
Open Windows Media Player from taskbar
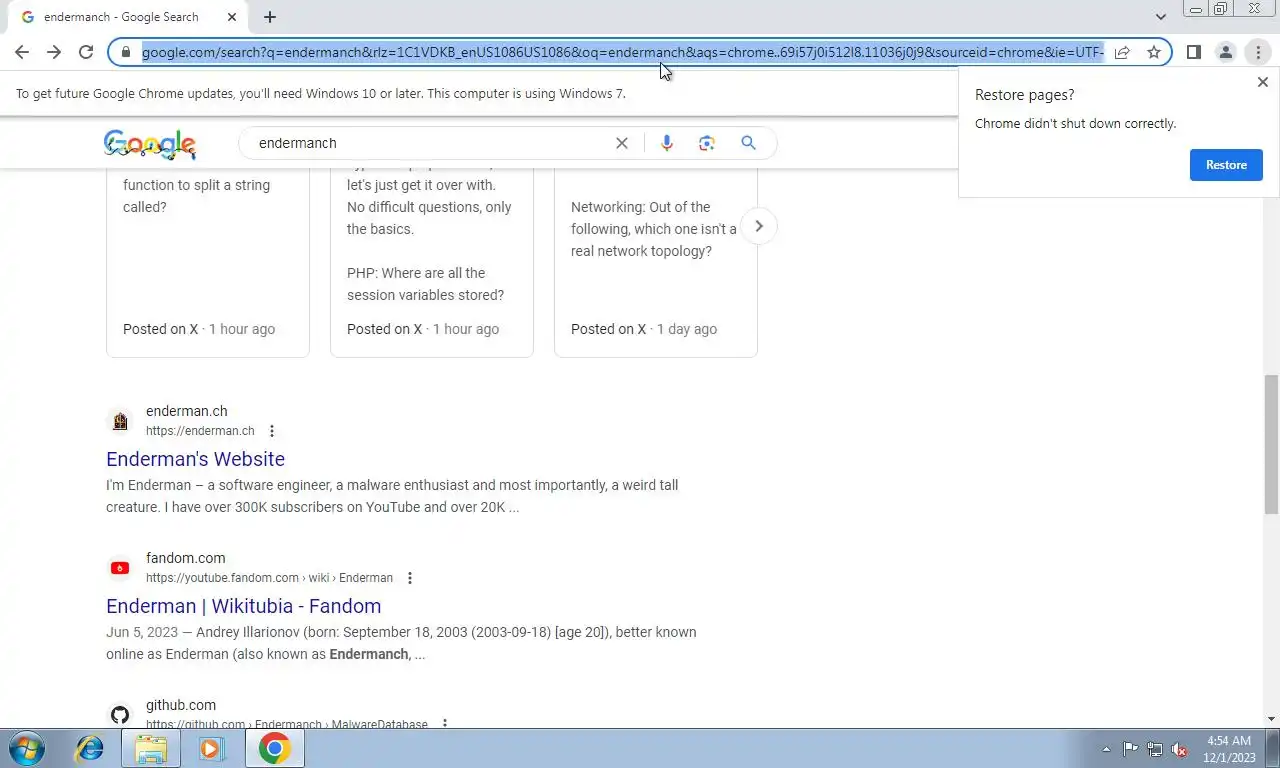(211, 748)
